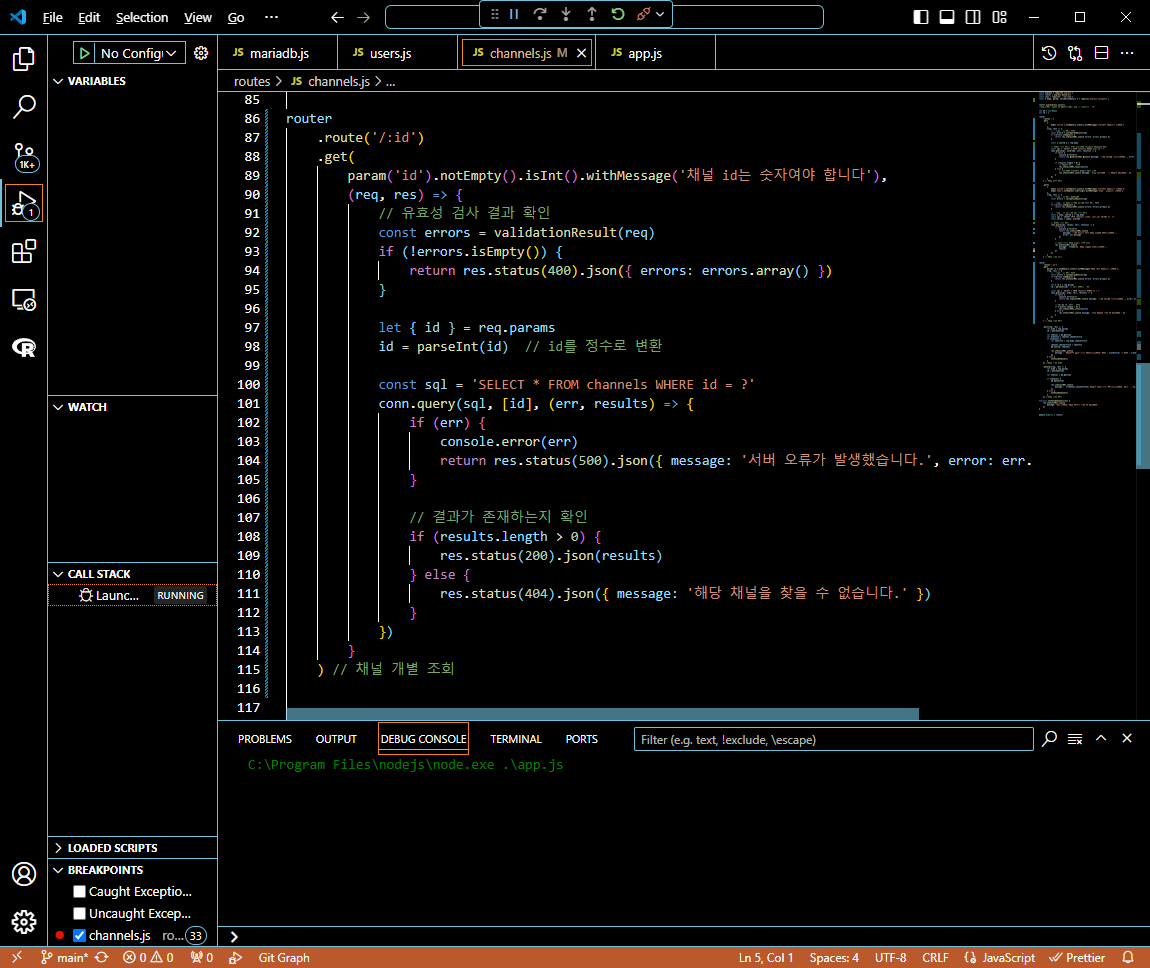Viewport: 1150px width, 968px height.
Task: Open Run and Debug view icon
Action: tap(23, 204)
